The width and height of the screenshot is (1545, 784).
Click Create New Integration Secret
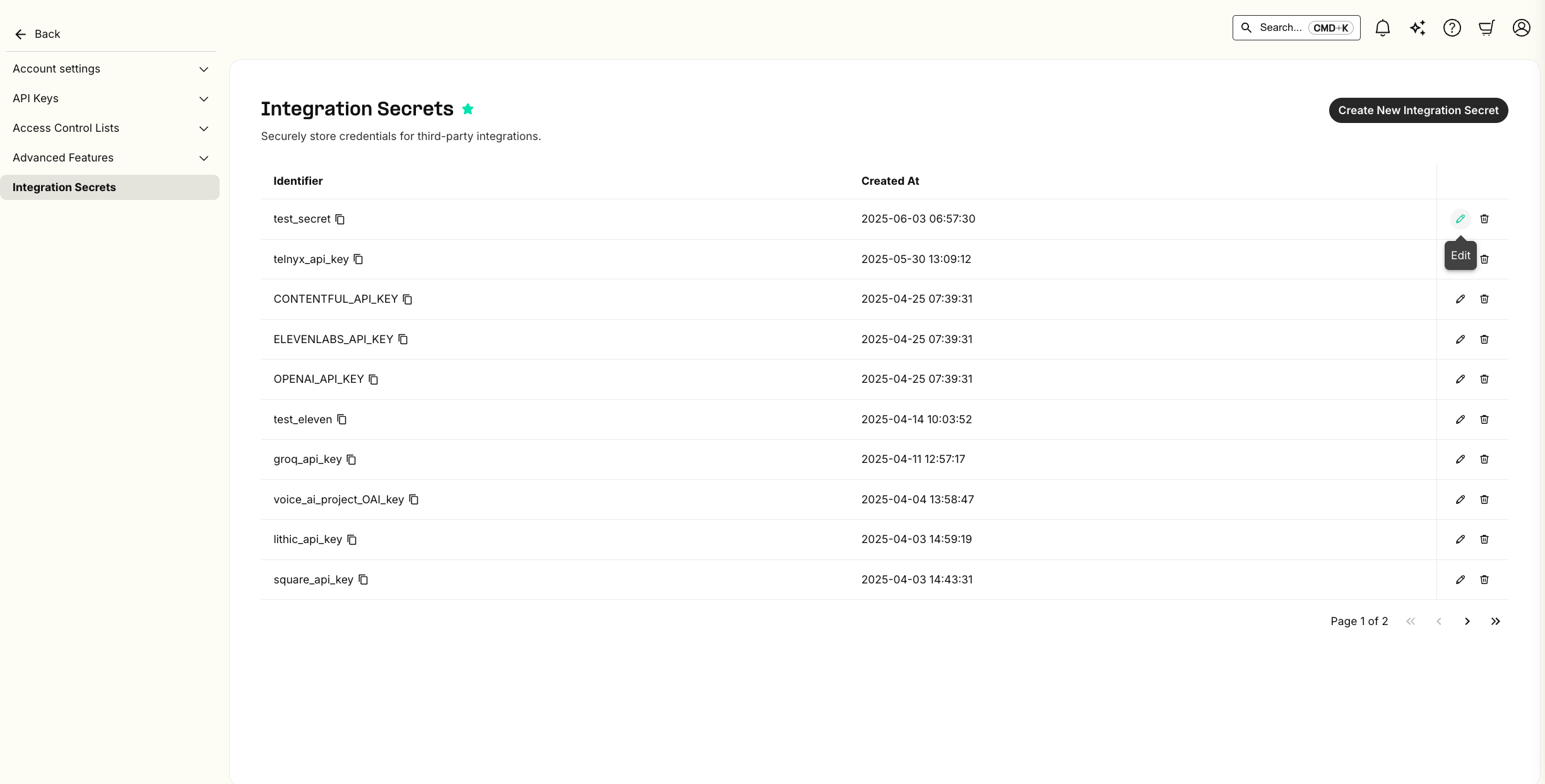[x=1418, y=110]
